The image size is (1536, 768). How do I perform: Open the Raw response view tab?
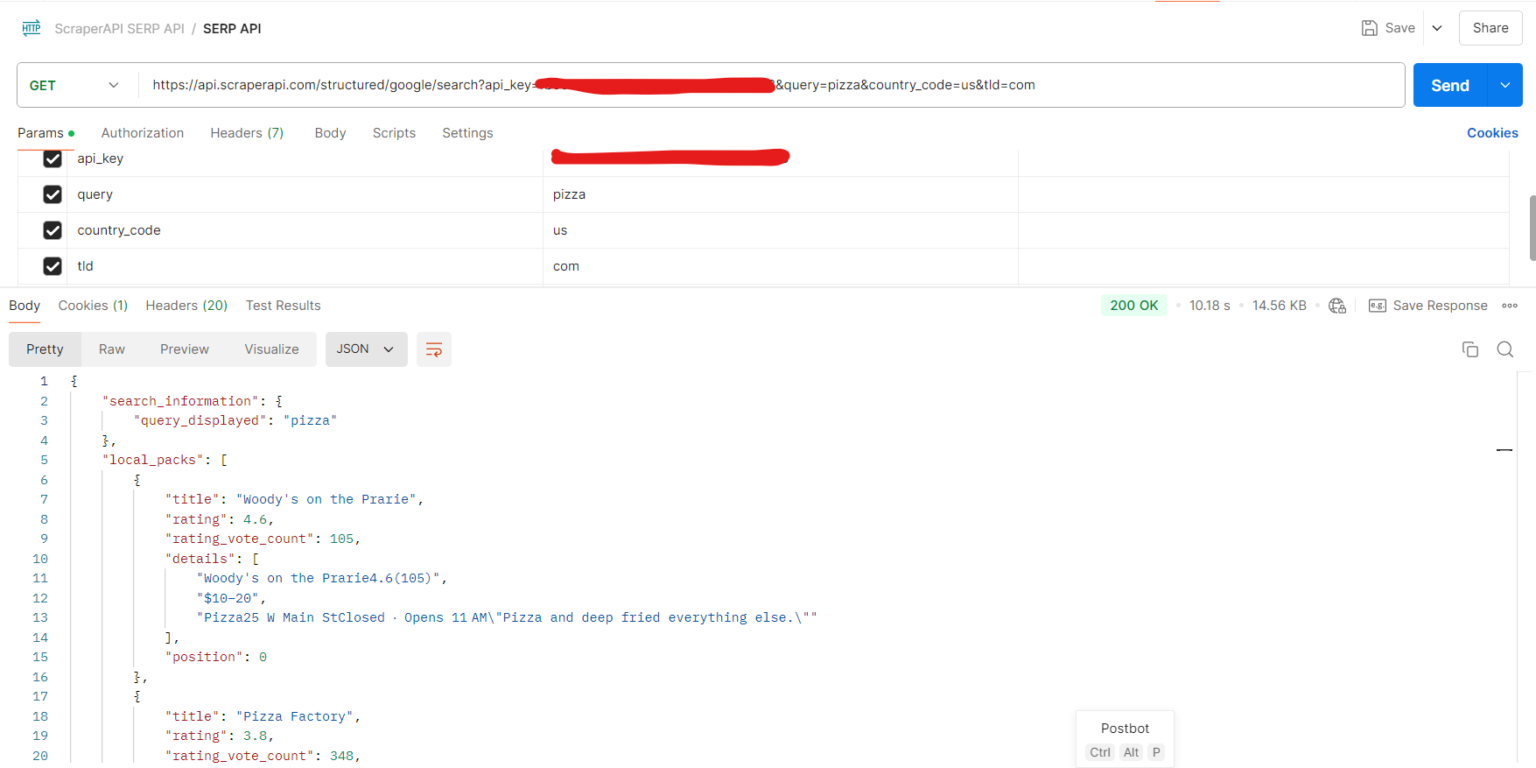click(111, 349)
